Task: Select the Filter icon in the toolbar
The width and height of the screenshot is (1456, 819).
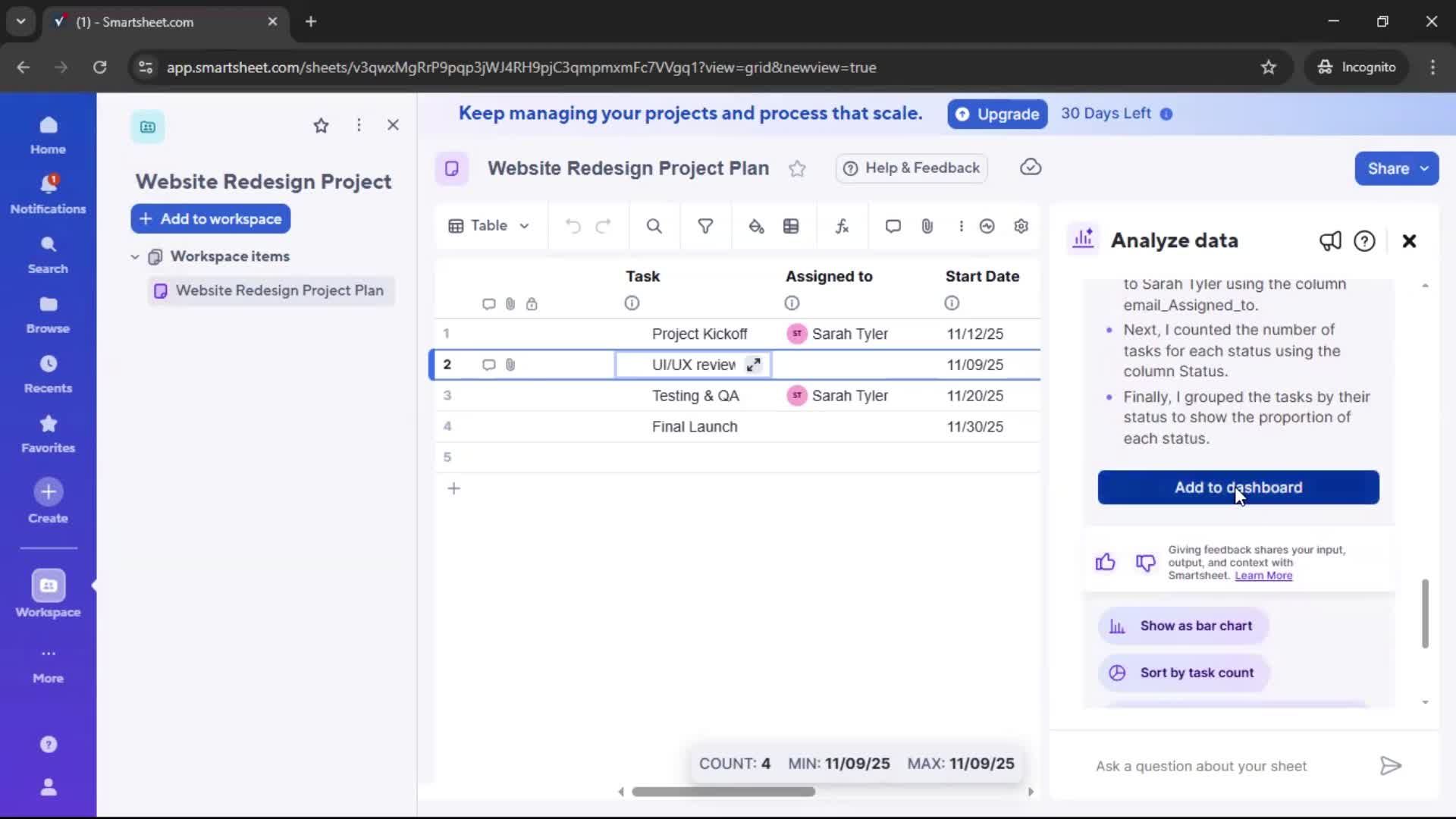Action: pos(705,225)
